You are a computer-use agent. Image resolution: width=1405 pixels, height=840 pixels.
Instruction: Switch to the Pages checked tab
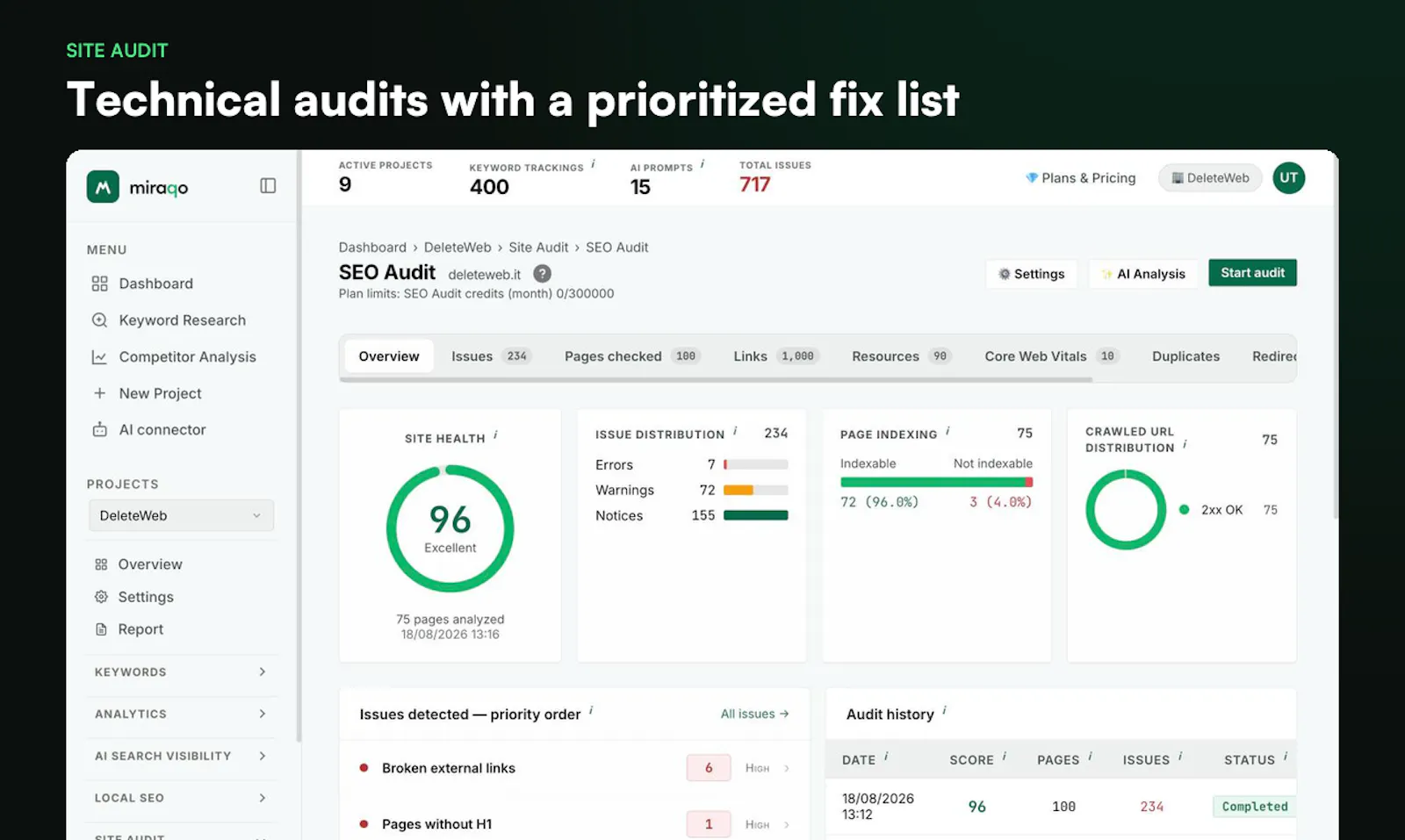(631, 356)
